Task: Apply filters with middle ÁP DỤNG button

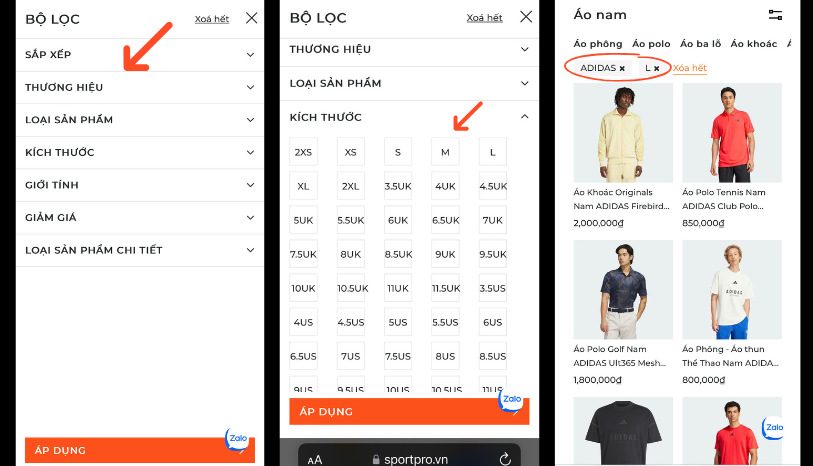Action: 409,412
